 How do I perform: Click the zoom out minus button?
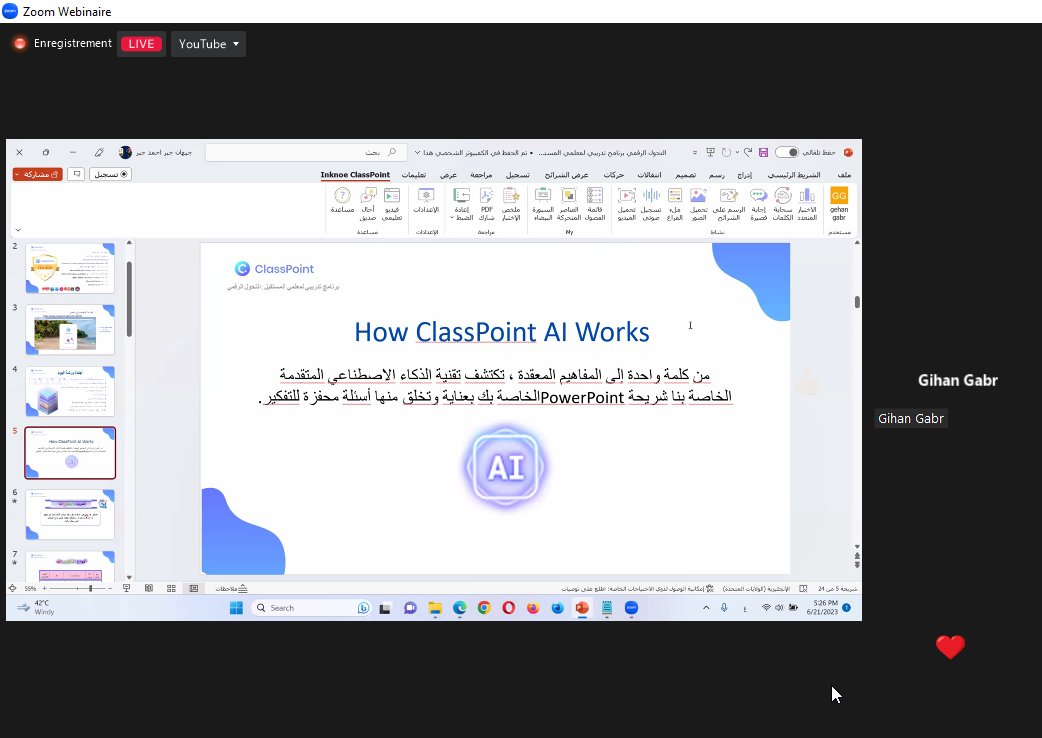pyautogui.click(x=110, y=589)
